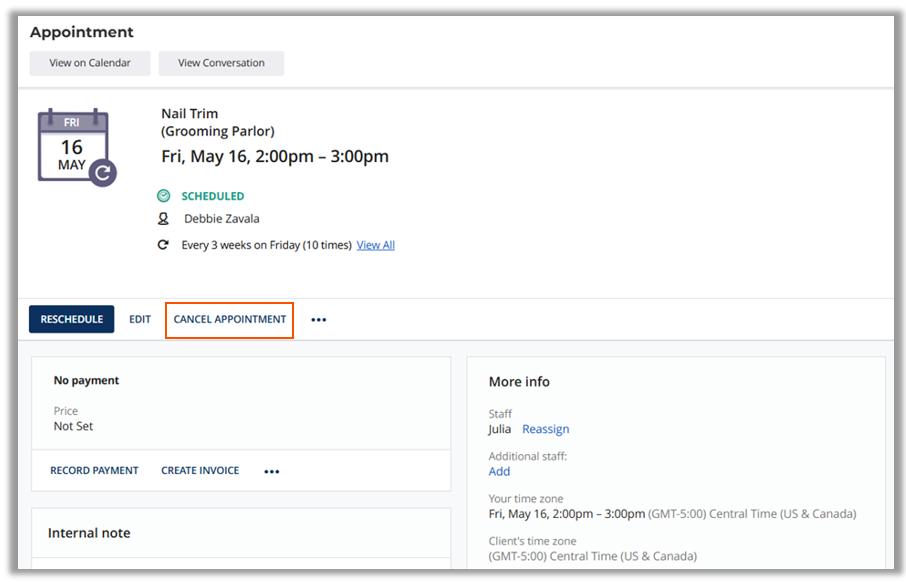Image resolution: width=906 pixels, height=582 pixels.
Task: Open more payment options beside Create Invoice
Action: (272, 472)
